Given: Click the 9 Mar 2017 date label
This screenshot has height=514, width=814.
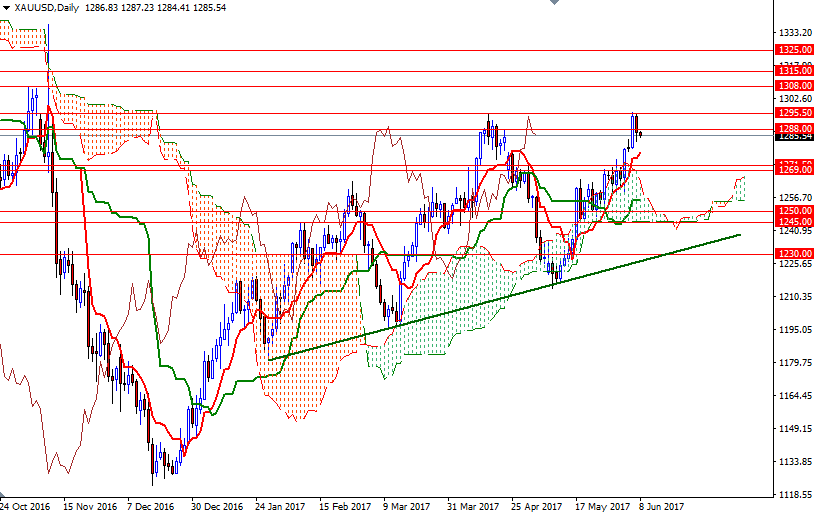Looking at the screenshot, I should 409,506.
